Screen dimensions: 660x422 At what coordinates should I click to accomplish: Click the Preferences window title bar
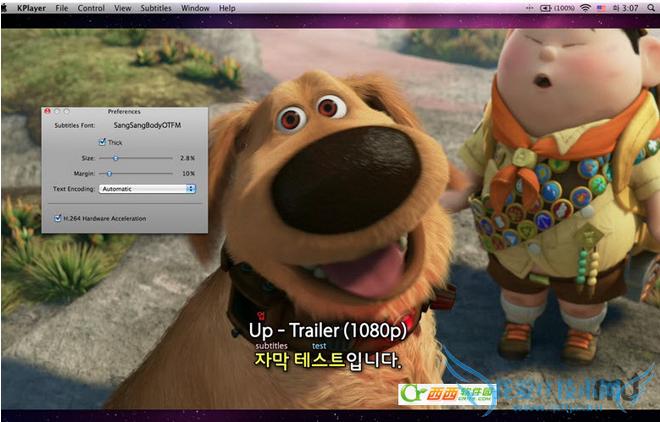click(x=124, y=111)
